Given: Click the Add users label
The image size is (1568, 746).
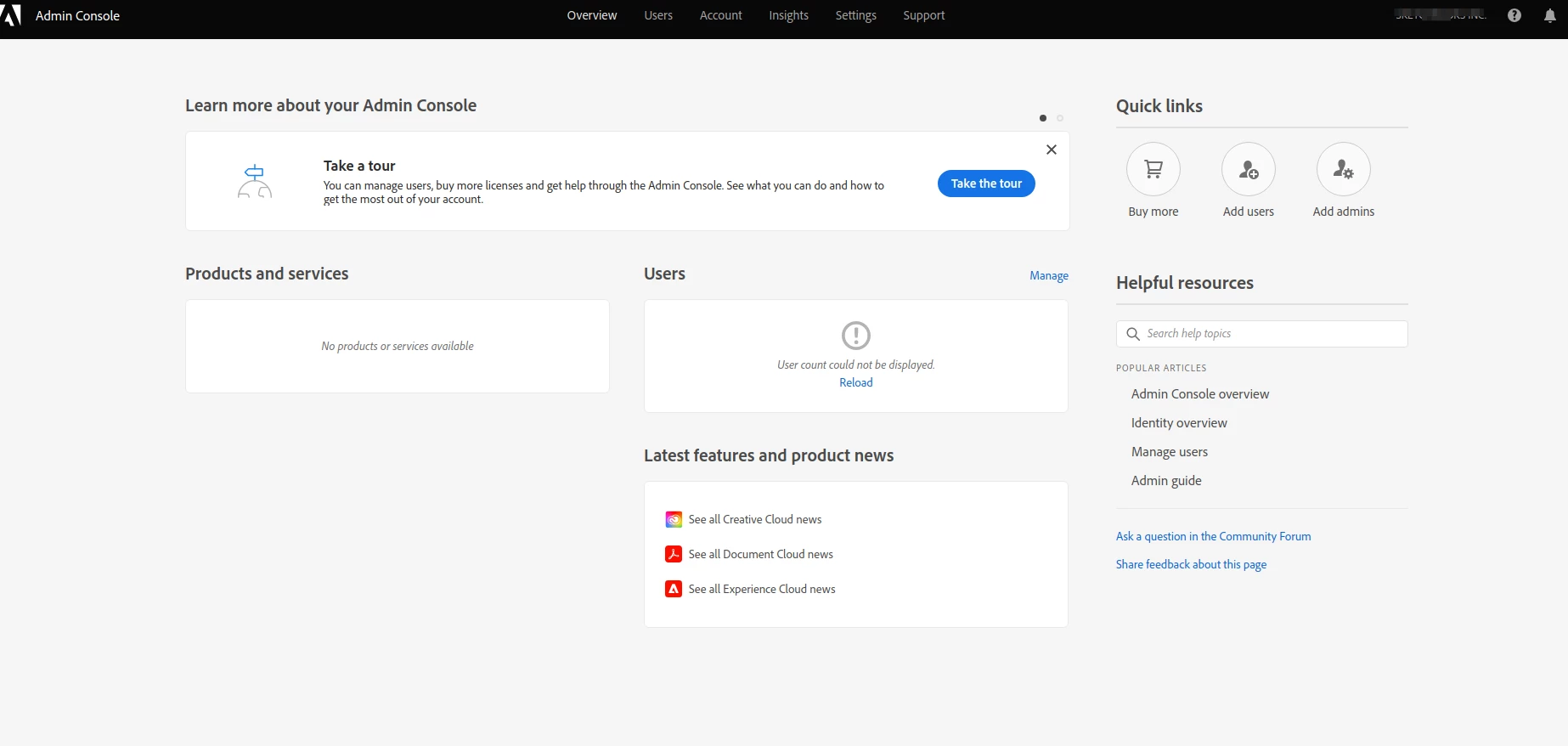Looking at the screenshot, I should (1249, 212).
